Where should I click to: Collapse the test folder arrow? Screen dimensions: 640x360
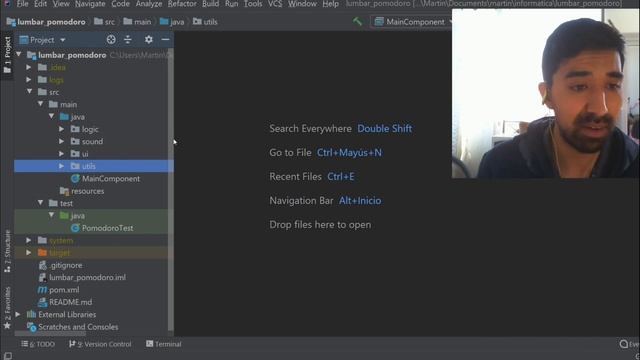click(x=40, y=202)
